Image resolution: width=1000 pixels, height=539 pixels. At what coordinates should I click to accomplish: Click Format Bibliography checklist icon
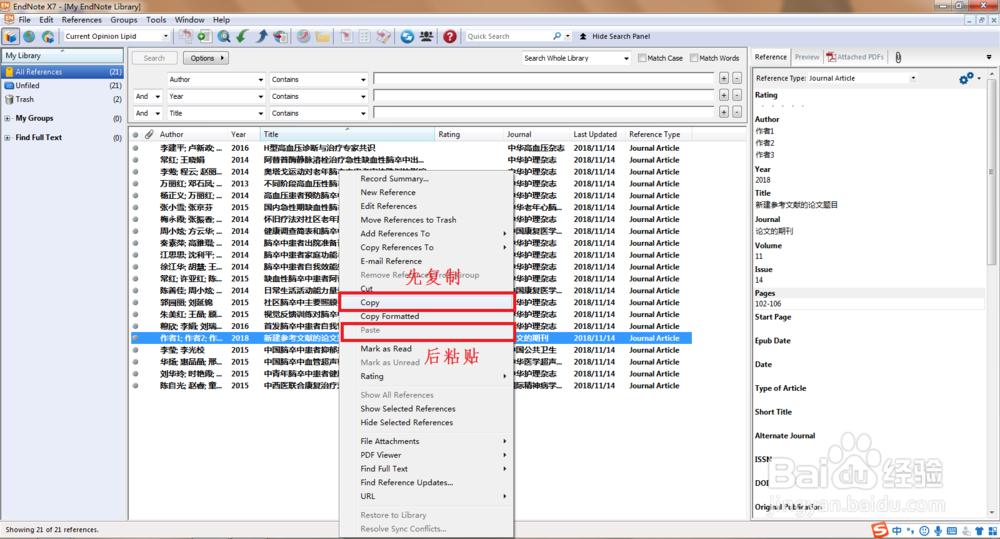pyautogui.click(x=365, y=36)
